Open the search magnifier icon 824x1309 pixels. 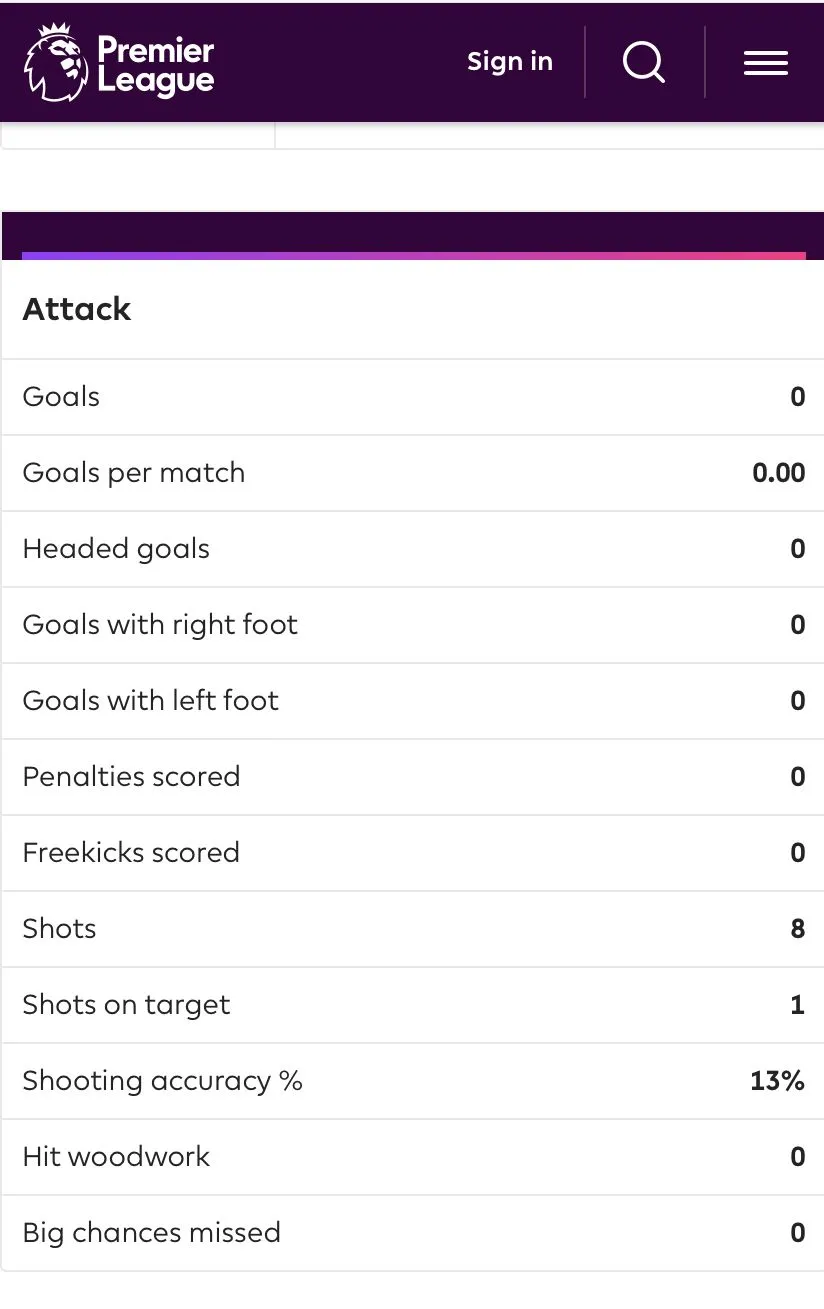pyautogui.click(x=643, y=62)
